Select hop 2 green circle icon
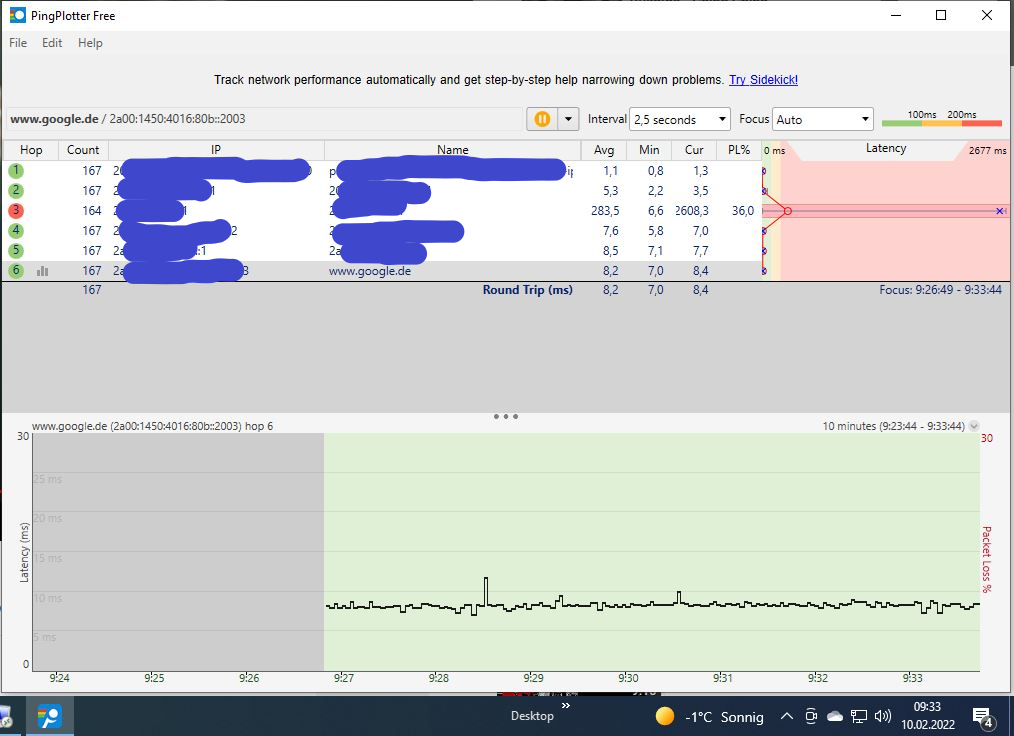The width and height of the screenshot is (1014, 736). pyautogui.click(x=16, y=191)
